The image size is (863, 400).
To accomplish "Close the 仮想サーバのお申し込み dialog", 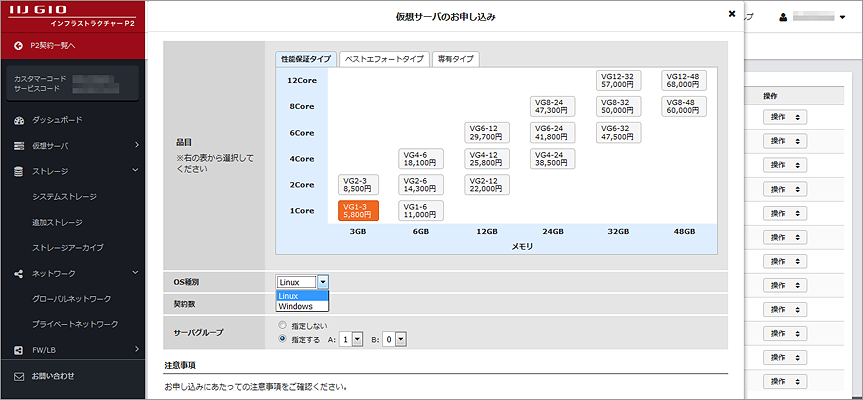I will coord(731,16).
